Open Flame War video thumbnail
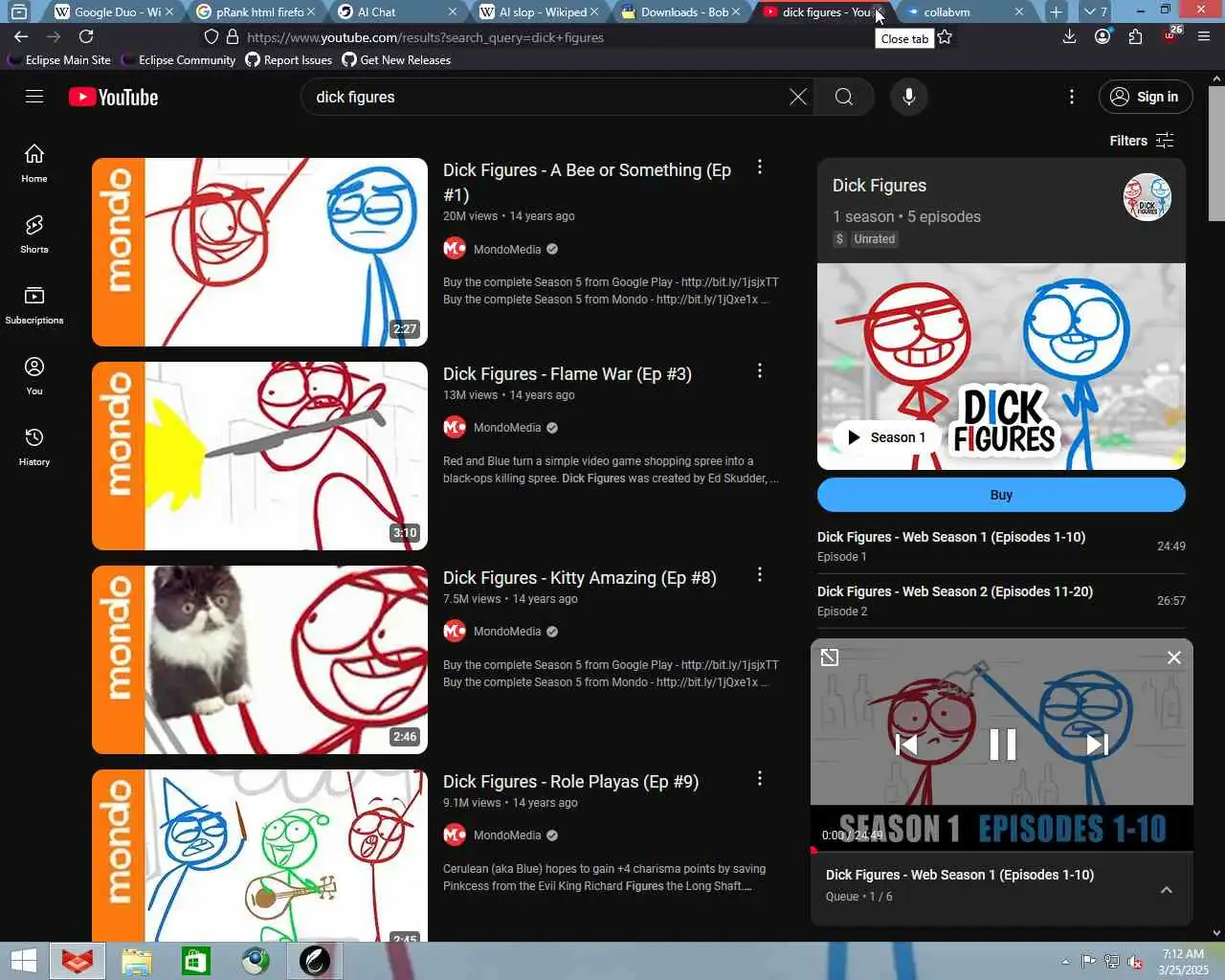This screenshot has width=1225, height=980. 259,456
